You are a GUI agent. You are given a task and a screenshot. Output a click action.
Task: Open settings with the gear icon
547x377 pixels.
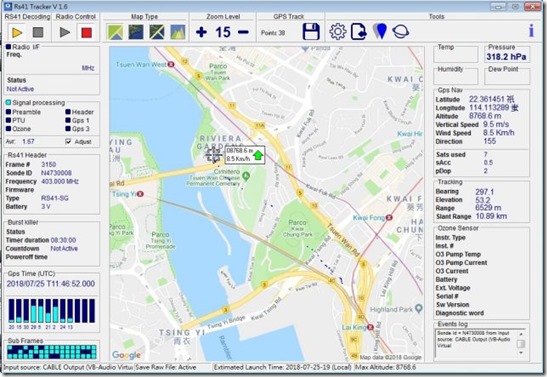pyautogui.click(x=338, y=32)
